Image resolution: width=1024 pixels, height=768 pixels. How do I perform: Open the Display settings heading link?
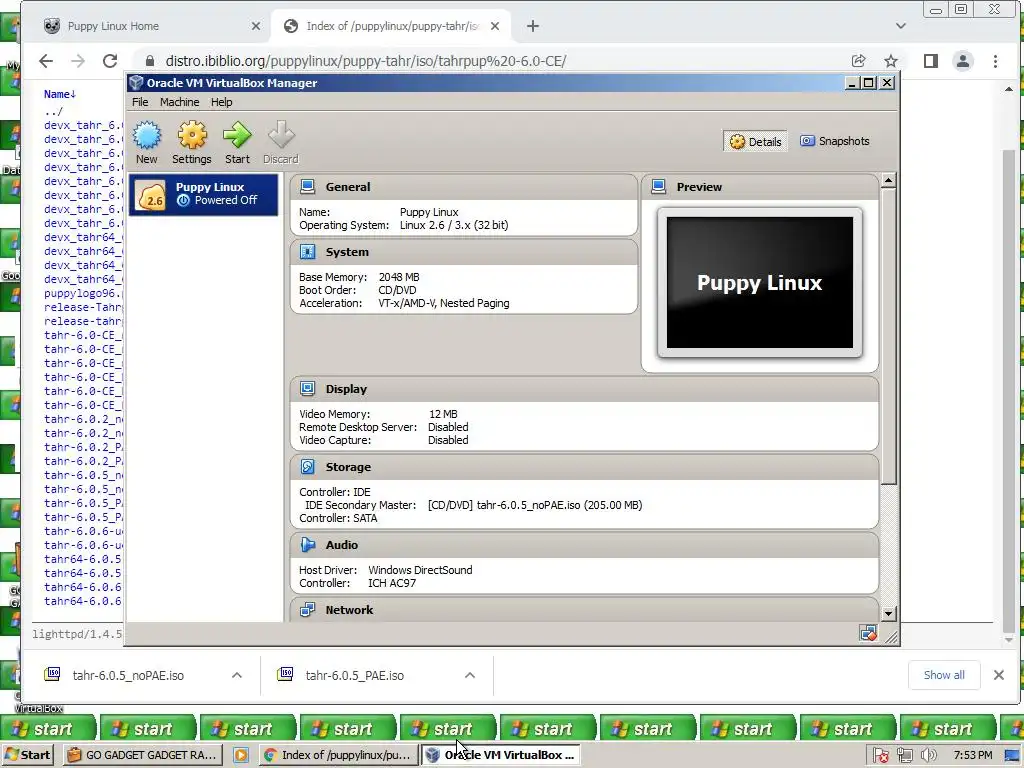[346, 389]
